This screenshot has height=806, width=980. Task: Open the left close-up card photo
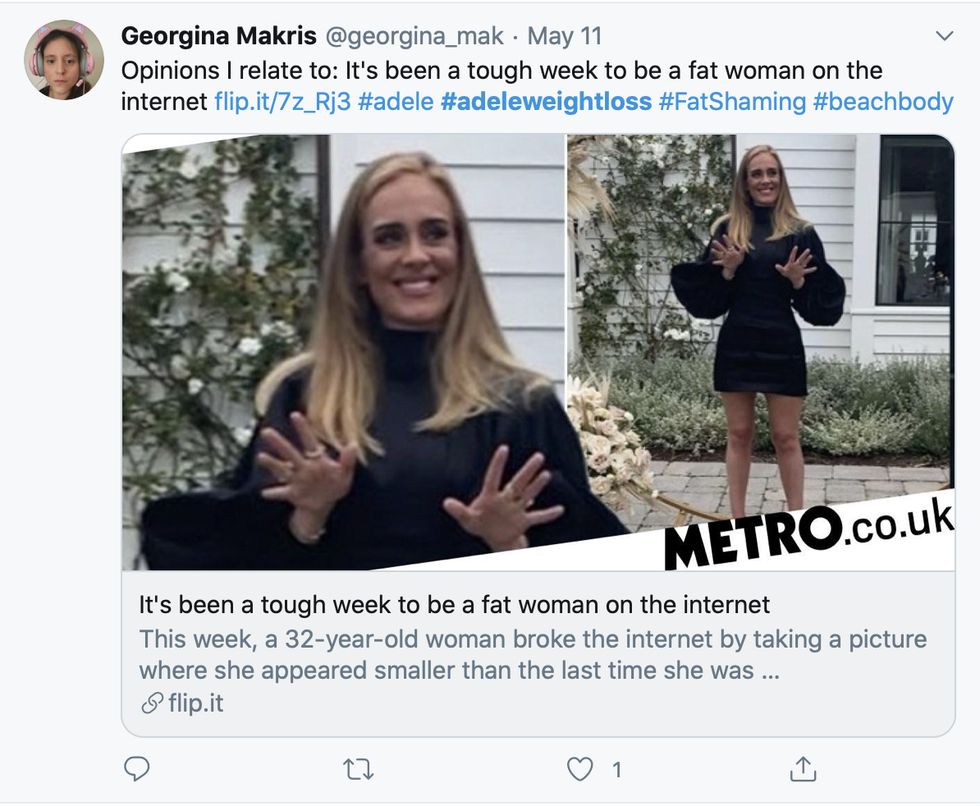point(343,352)
